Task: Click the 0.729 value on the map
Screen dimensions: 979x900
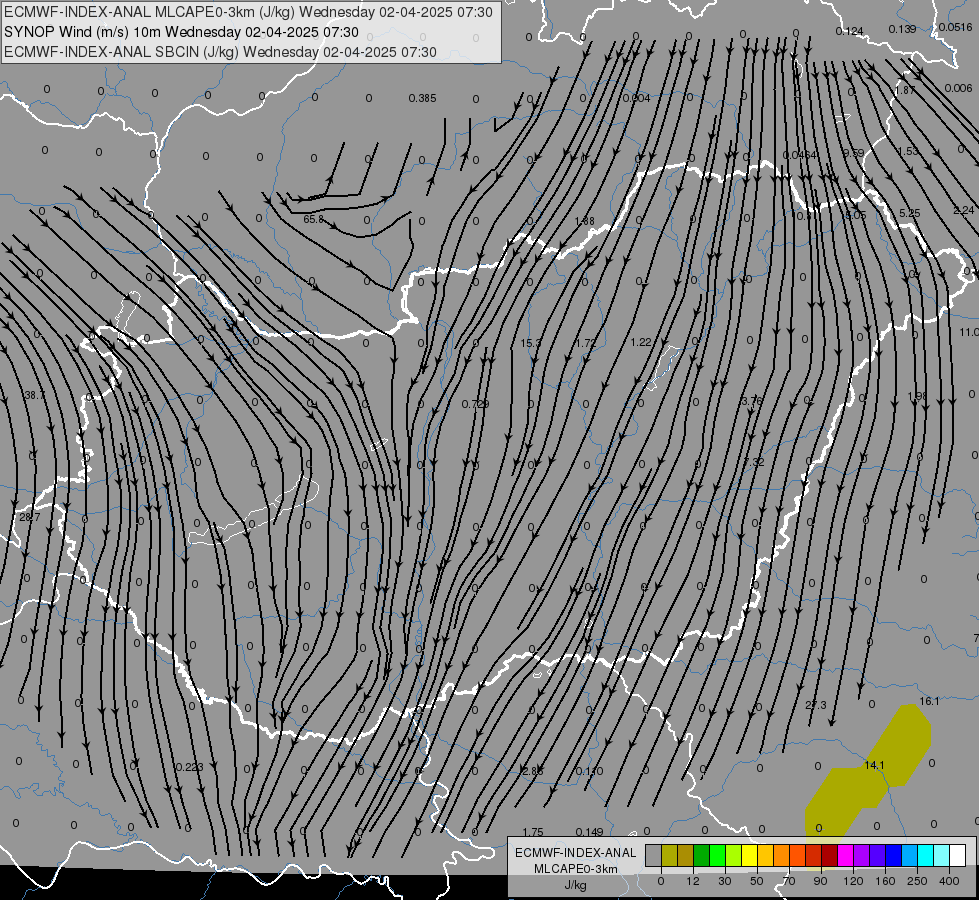Action: click(x=475, y=404)
